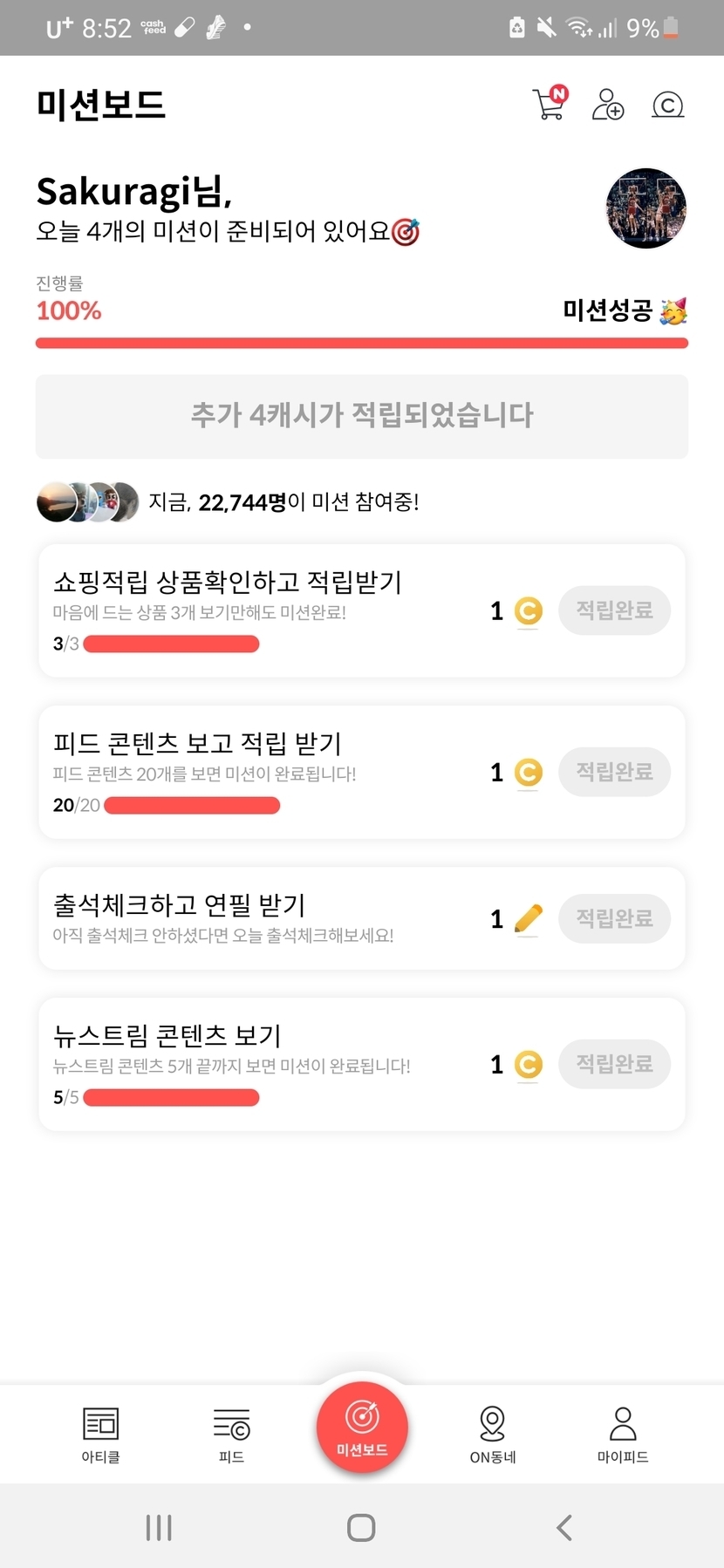Click the 100% mission progress bar

click(362, 343)
